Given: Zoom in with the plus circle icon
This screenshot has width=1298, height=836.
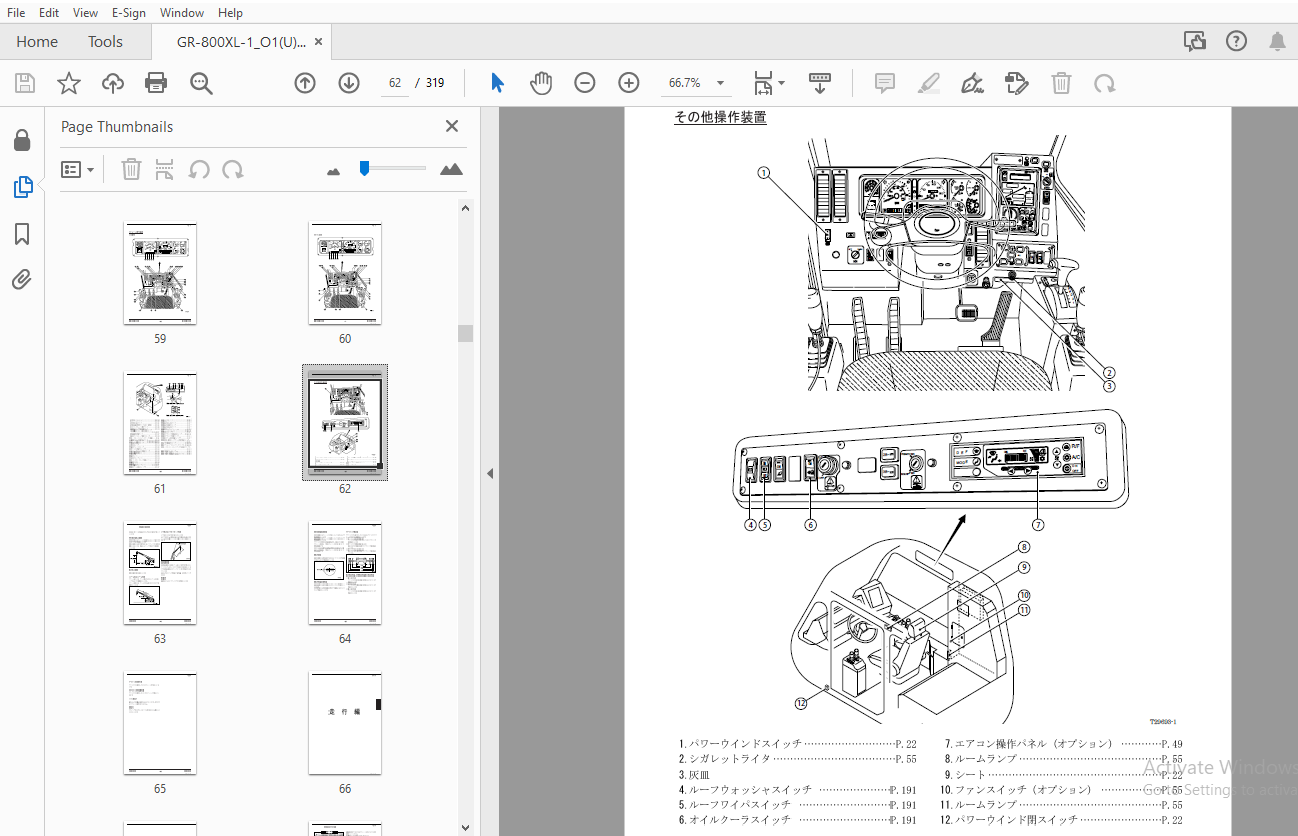Looking at the screenshot, I should (629, 83).
